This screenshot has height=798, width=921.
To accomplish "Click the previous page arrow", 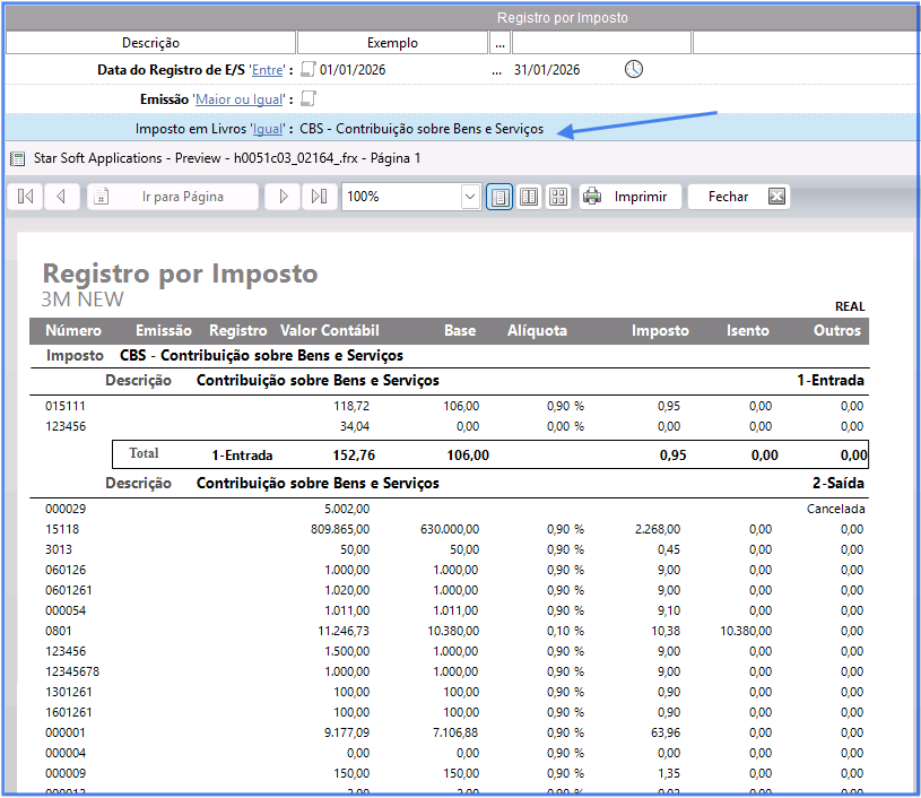I will tap(61, 197).
